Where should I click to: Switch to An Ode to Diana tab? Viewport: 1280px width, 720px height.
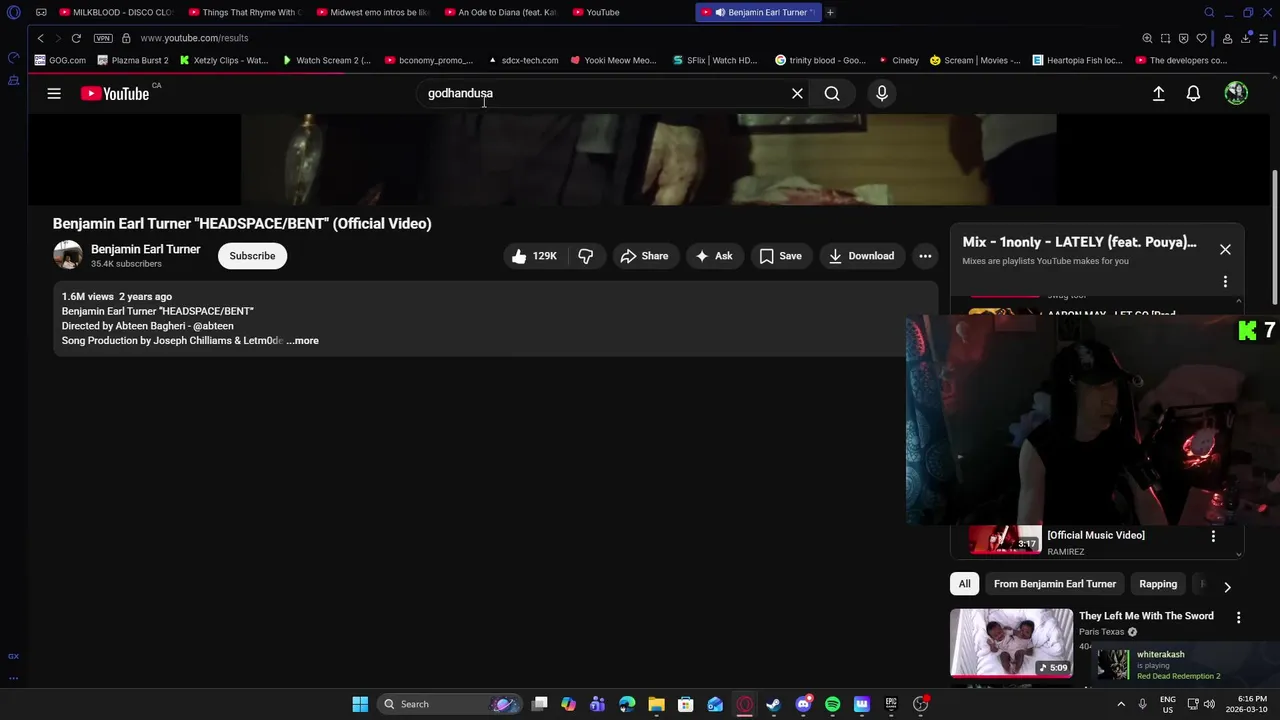click(x=501, y=12)
